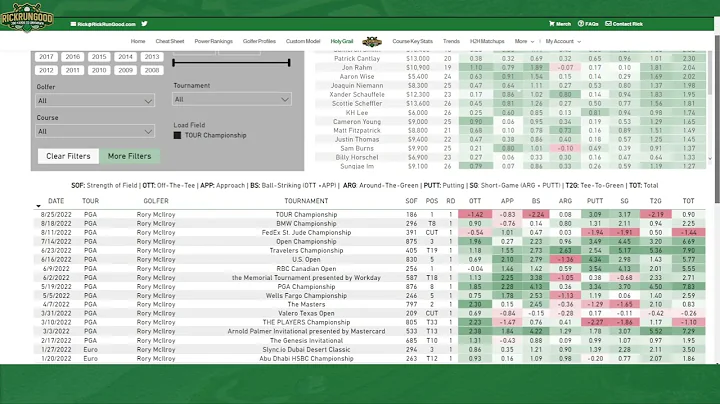Select Billy Horschel in the field table
The width and height of the screenshot is (720, 404).
(357, 157)
